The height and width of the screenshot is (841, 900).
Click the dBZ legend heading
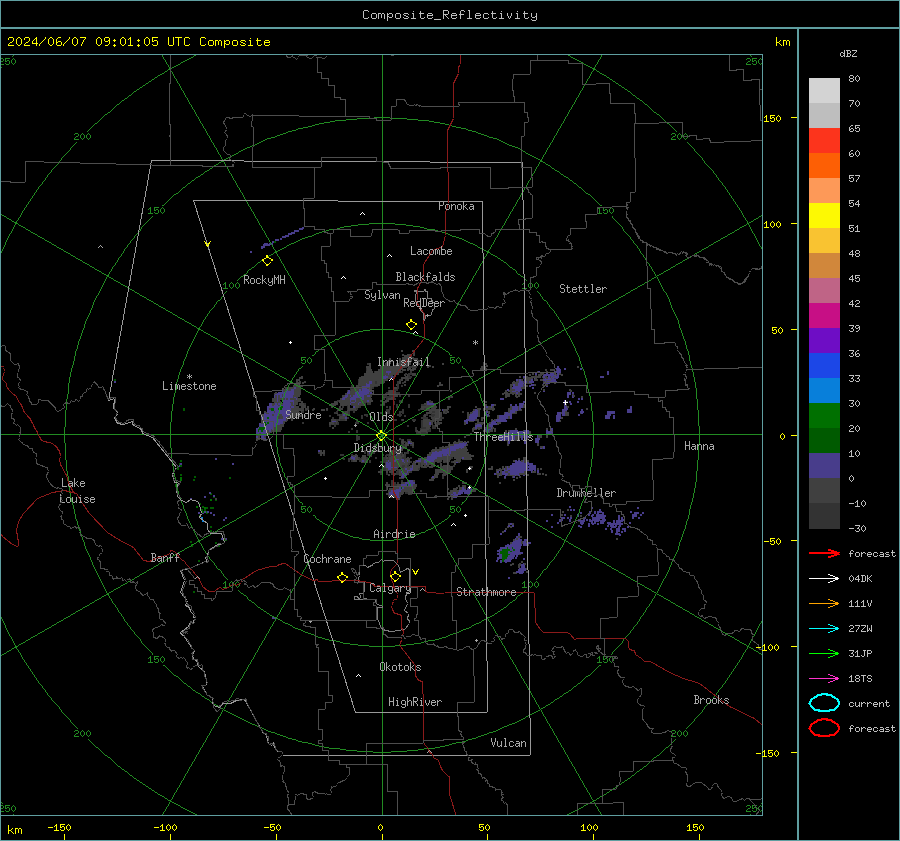click(848, 53)
